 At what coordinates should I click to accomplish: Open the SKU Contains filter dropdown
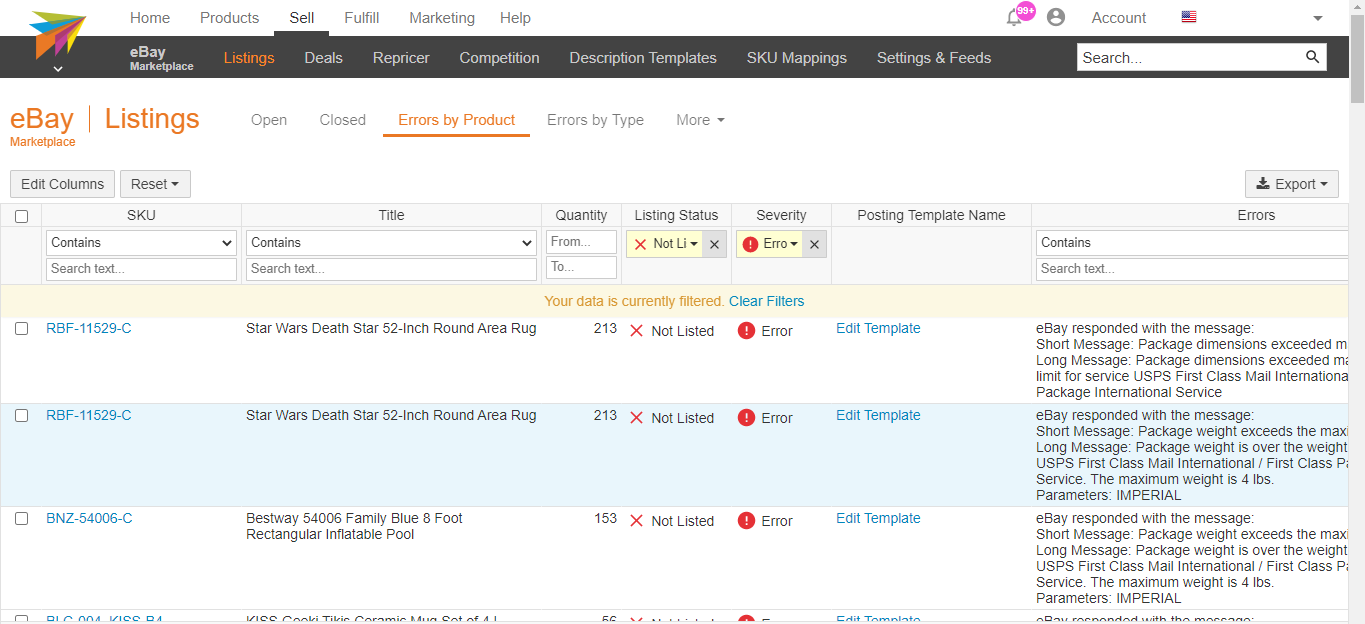pyautogui.click(x=141, y=242)
